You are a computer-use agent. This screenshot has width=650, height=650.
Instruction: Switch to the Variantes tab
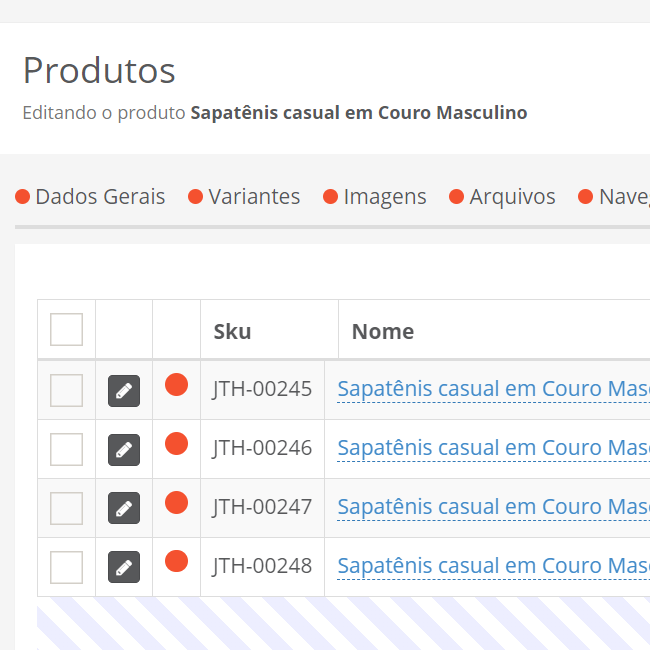pyautogui.click(x=253, y=197)
